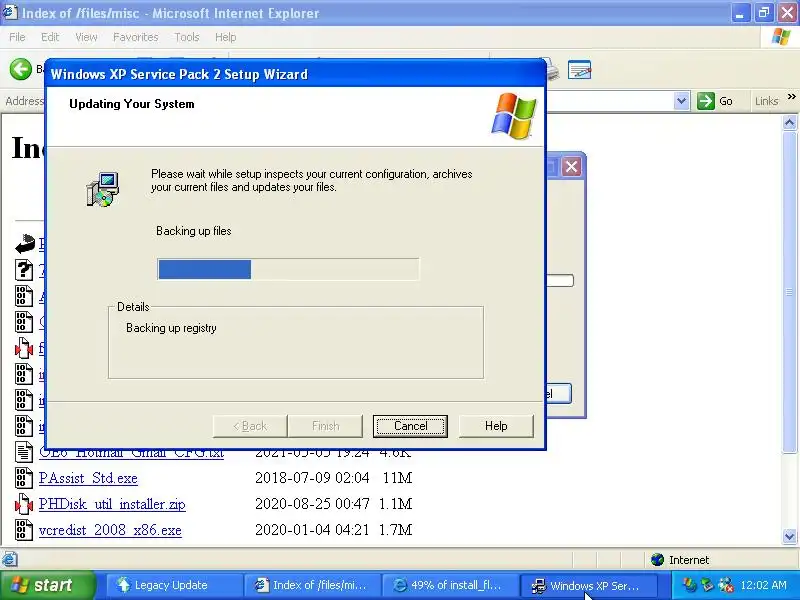Click the 12:02 AM clock
Screen dimensions: 800x600
763,585
